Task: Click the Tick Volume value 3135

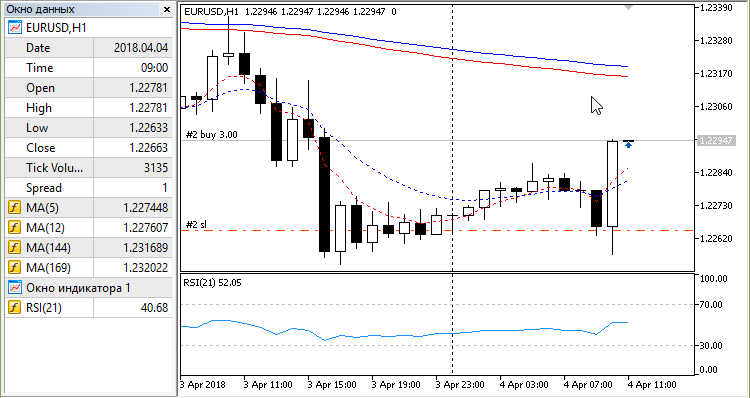Action: click(x=155, y=168)
